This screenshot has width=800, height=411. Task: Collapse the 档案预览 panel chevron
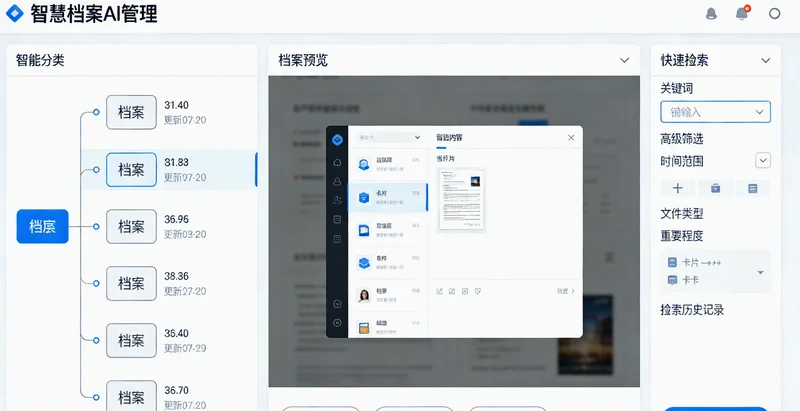[624, 60]
